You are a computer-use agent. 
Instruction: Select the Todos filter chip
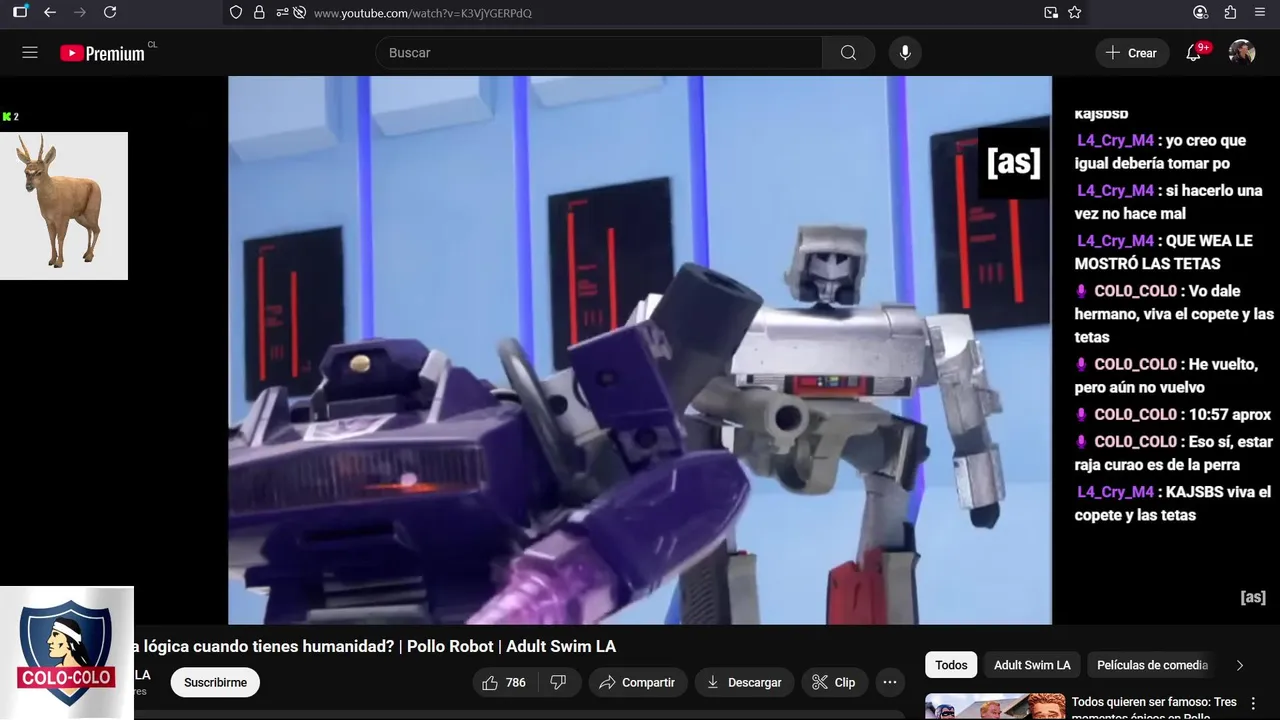click(951, 665)
